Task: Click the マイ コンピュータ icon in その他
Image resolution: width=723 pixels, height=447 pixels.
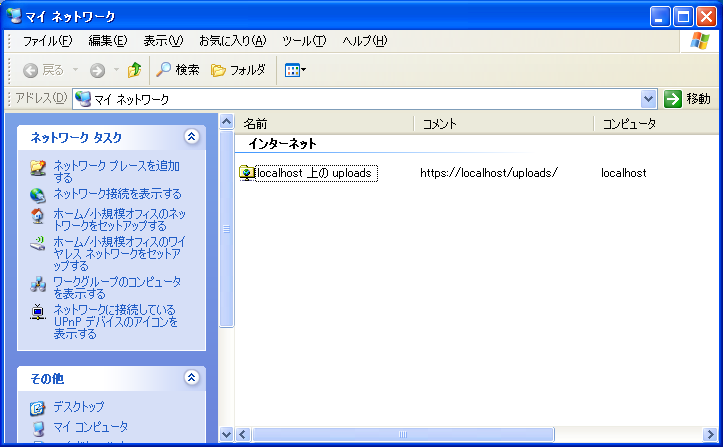Action: (x=38, y=429)
